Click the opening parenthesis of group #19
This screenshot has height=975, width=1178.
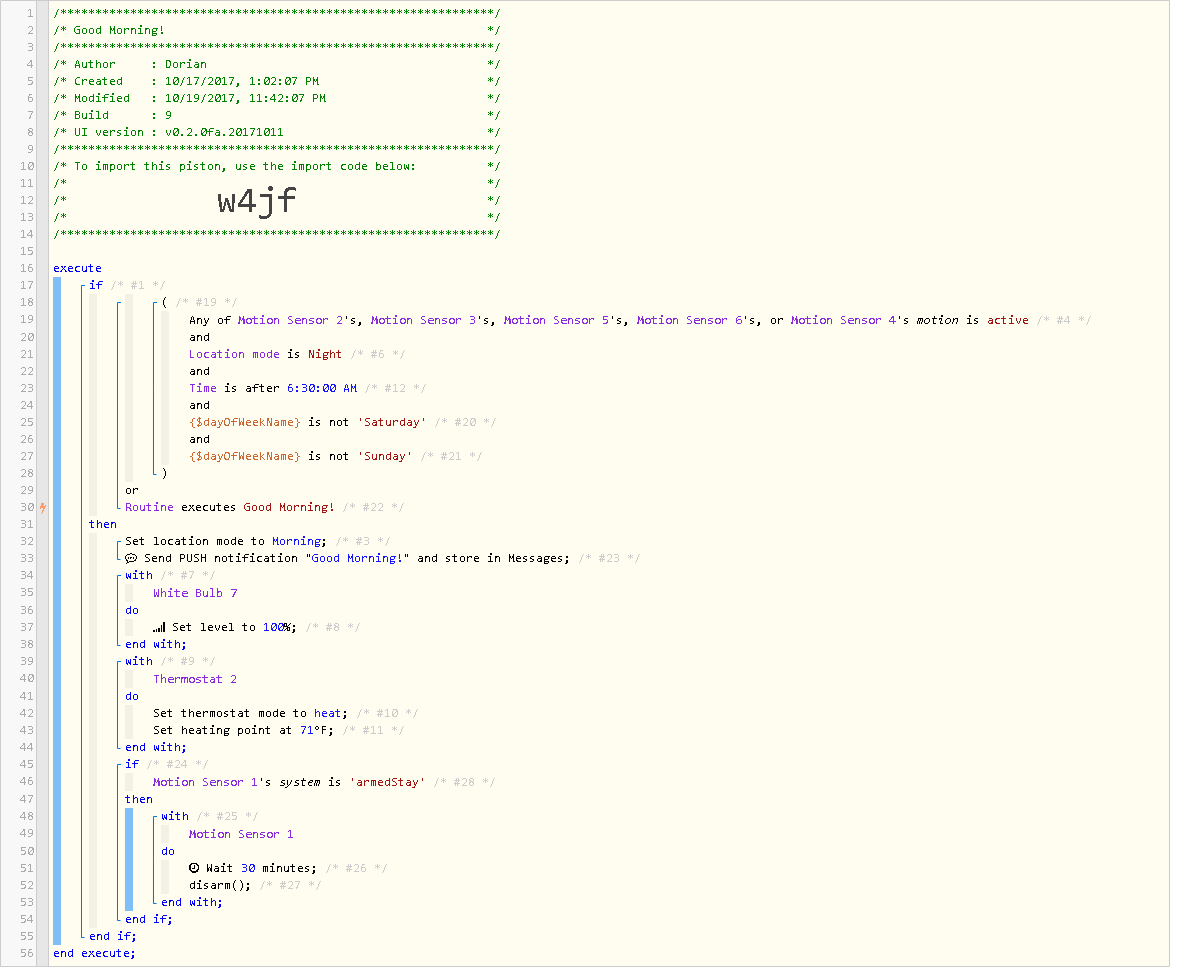(x=165, y=303)
